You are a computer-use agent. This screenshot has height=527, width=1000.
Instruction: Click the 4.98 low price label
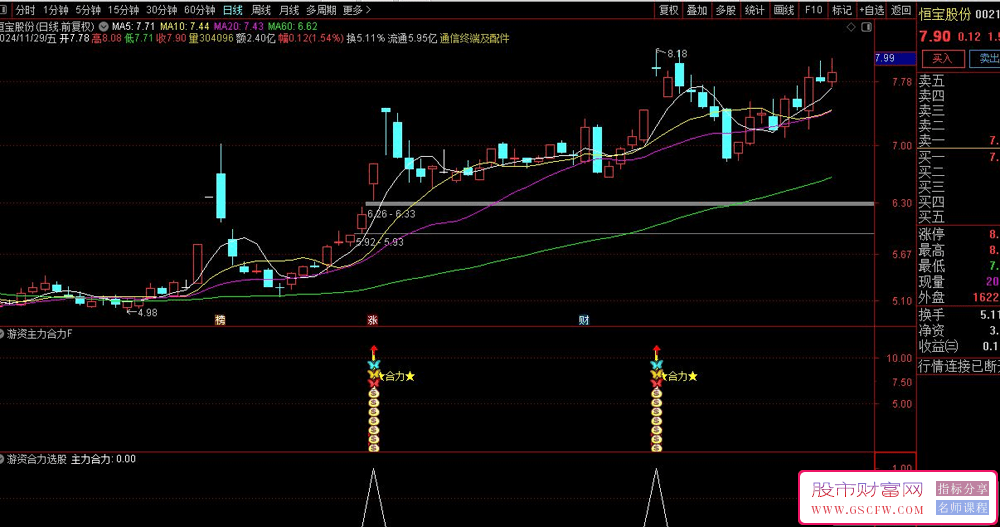(147, 313)
